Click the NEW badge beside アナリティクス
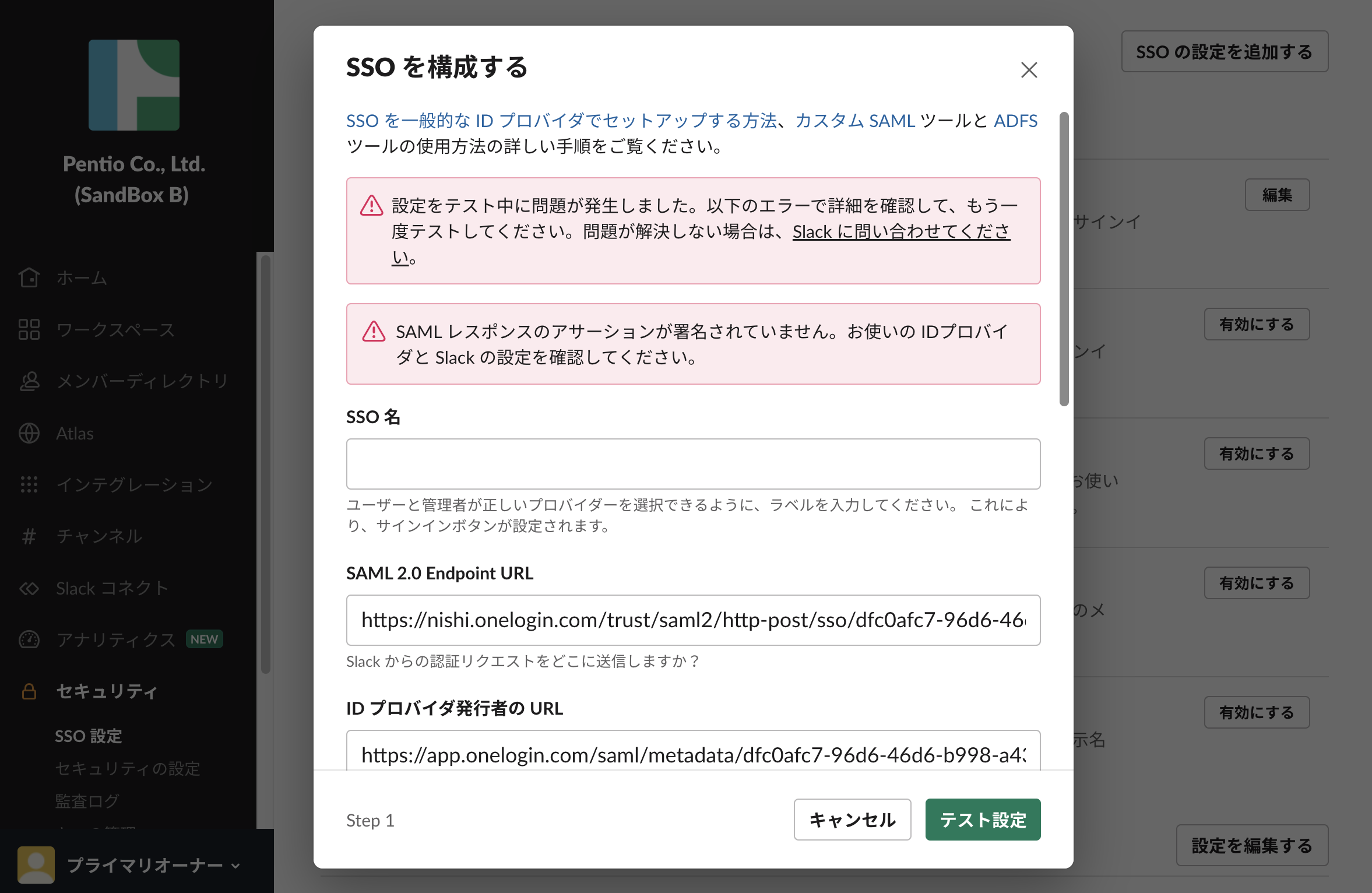The width and height of the screenshot is (1372, 893). [x=205, y=639]
